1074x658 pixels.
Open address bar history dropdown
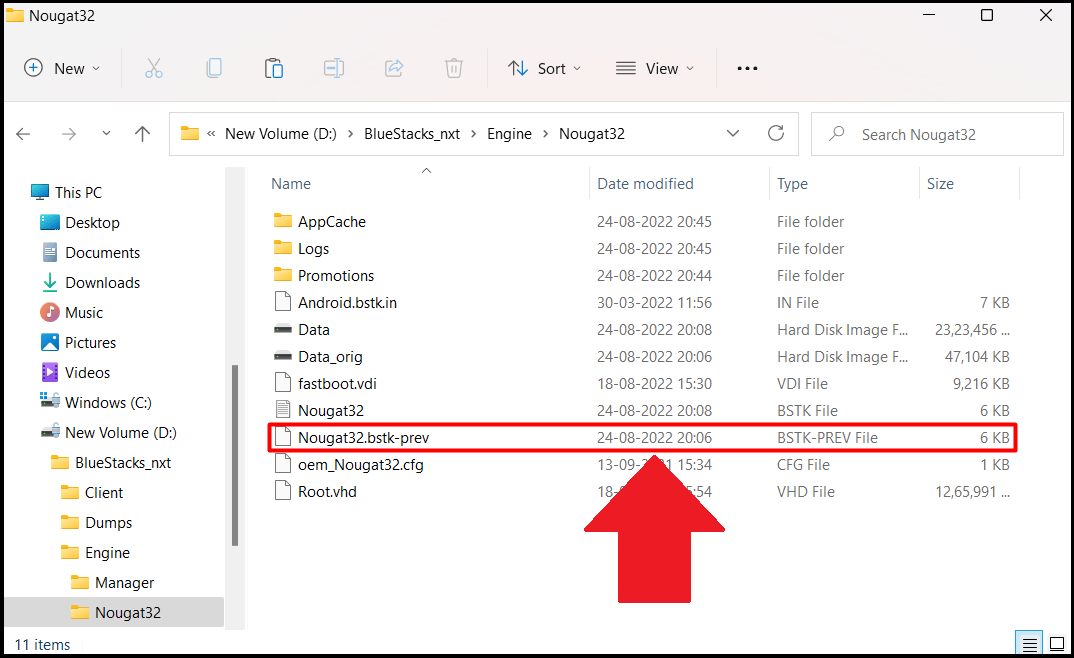(x=733, y=132)
